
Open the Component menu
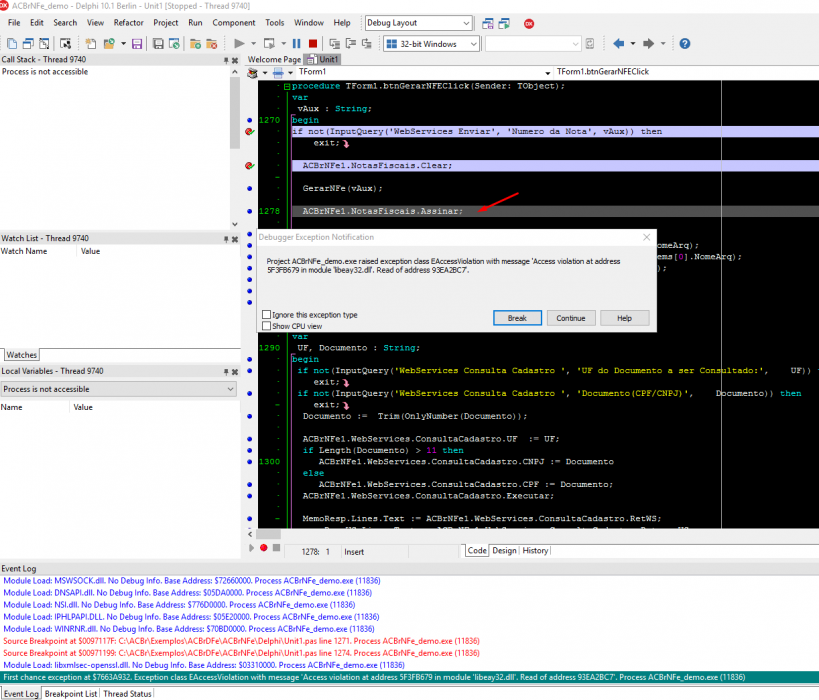click(233, 22)
